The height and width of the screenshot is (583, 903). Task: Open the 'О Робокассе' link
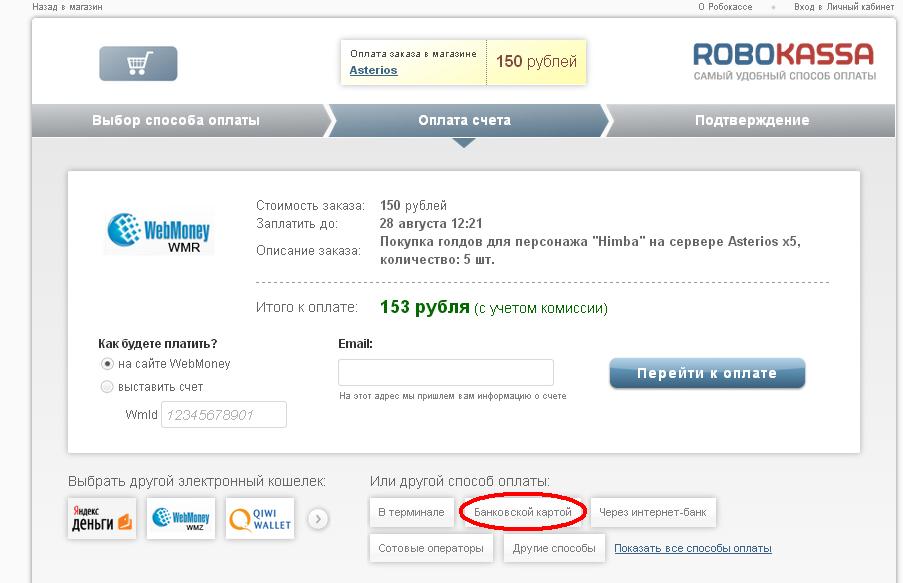click(x=725, y=7)
